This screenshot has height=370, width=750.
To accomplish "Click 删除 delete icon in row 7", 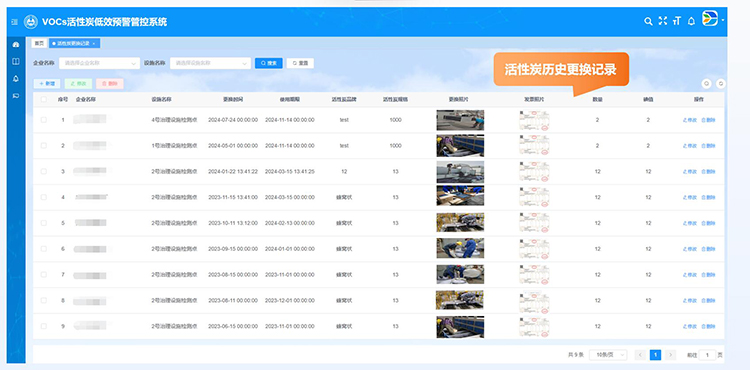I will (x=708, y=275).
